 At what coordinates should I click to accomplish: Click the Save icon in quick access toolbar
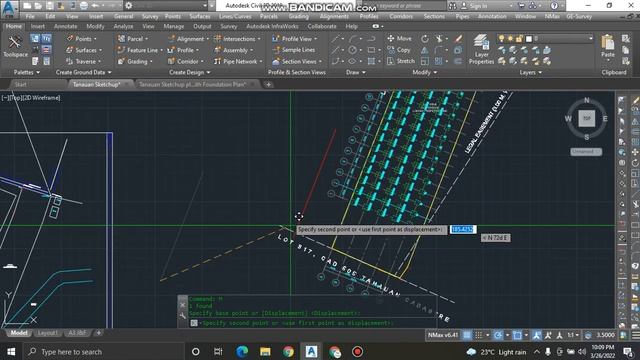pos(49,6)
